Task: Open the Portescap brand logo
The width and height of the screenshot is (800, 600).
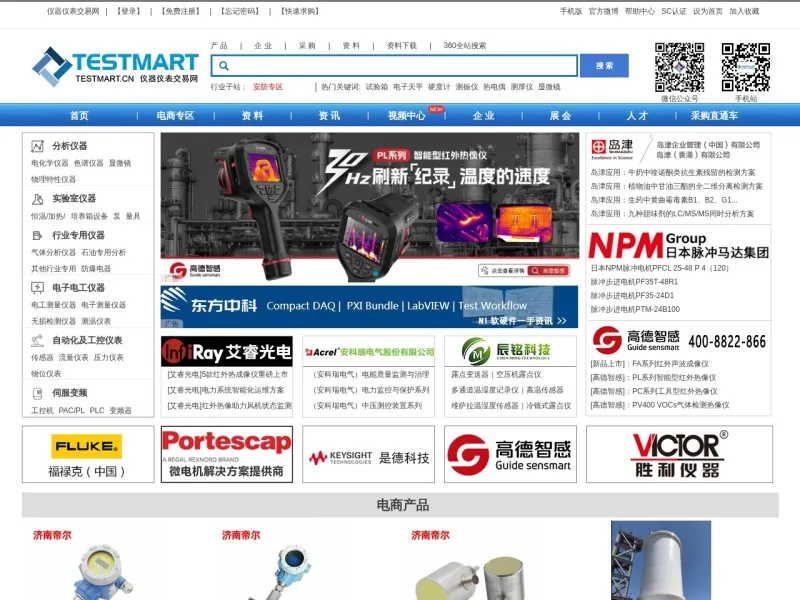Action: 227,454
